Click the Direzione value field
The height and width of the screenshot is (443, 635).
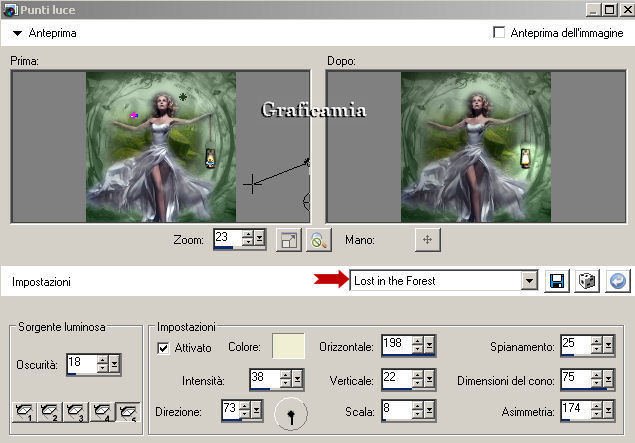(230, 410)
